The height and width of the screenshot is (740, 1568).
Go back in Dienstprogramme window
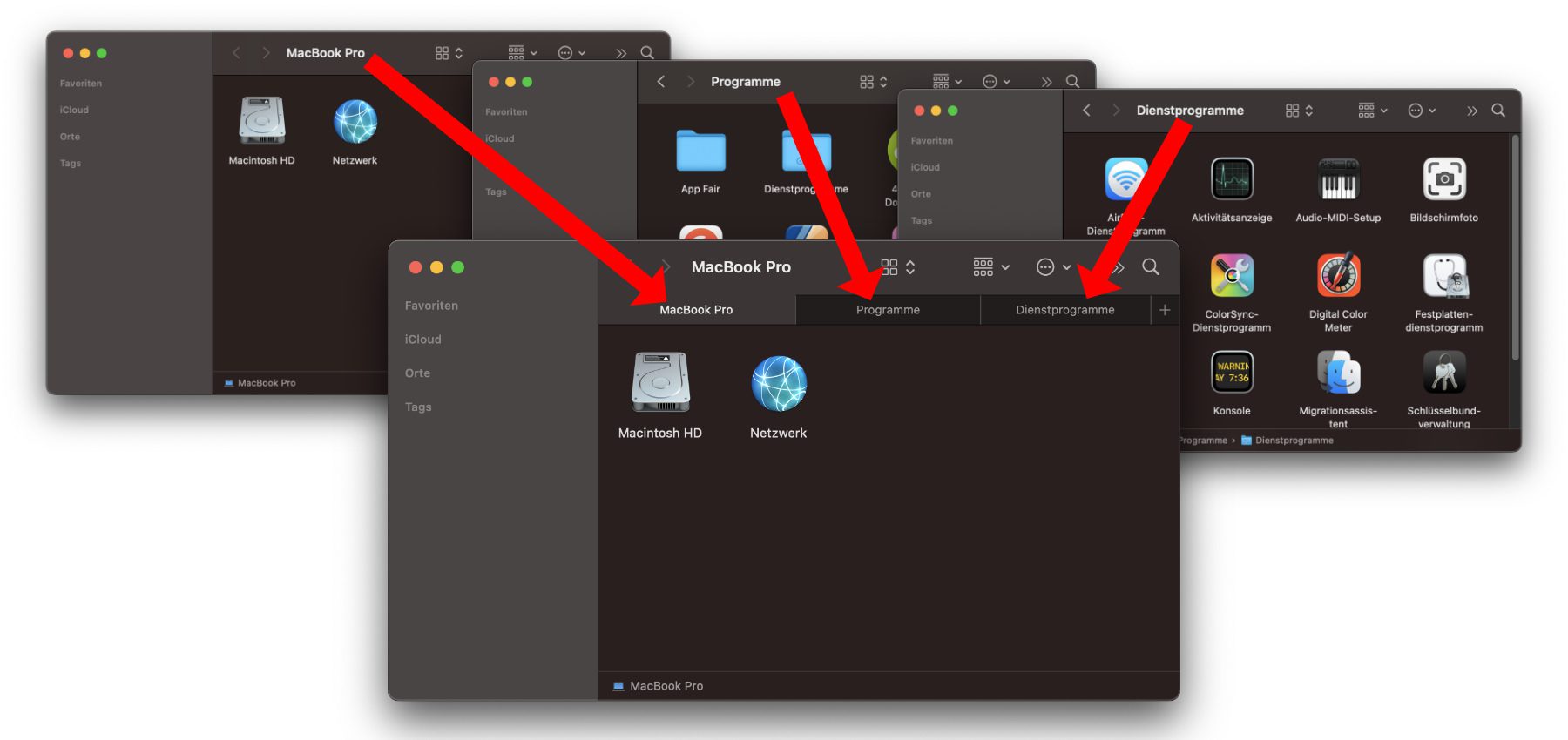(1086, 111)
